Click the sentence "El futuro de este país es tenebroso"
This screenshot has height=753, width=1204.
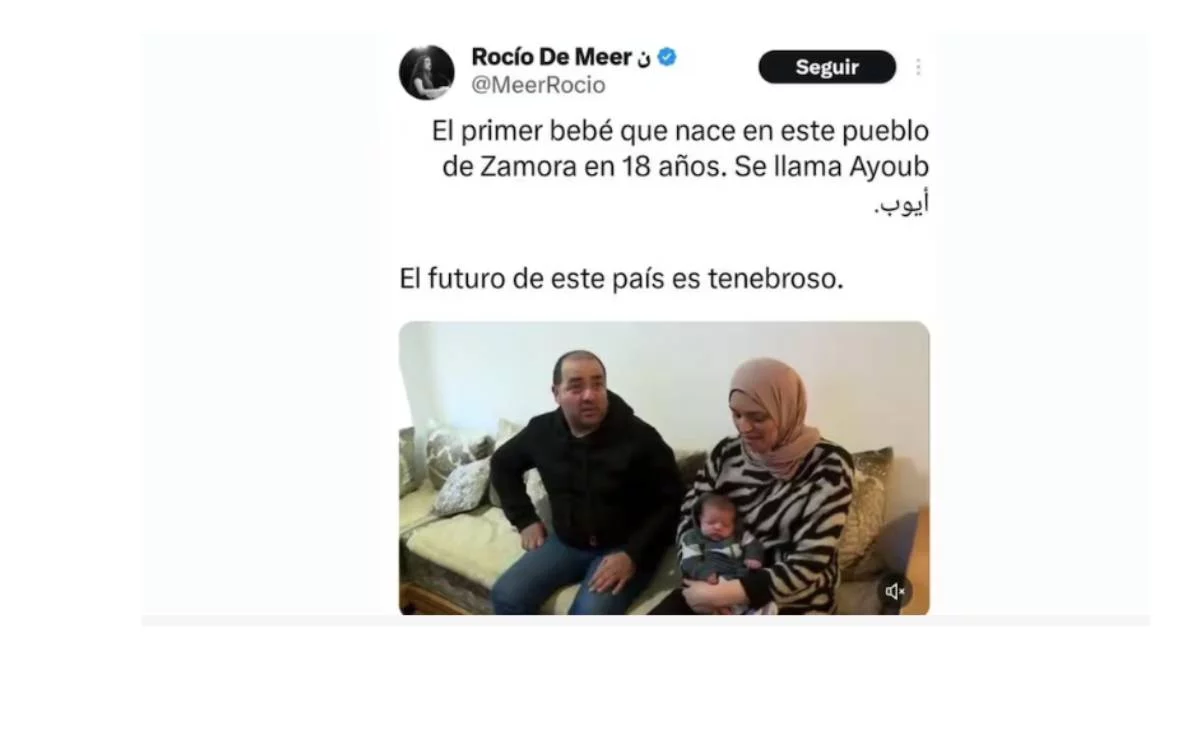pos(621,279)
